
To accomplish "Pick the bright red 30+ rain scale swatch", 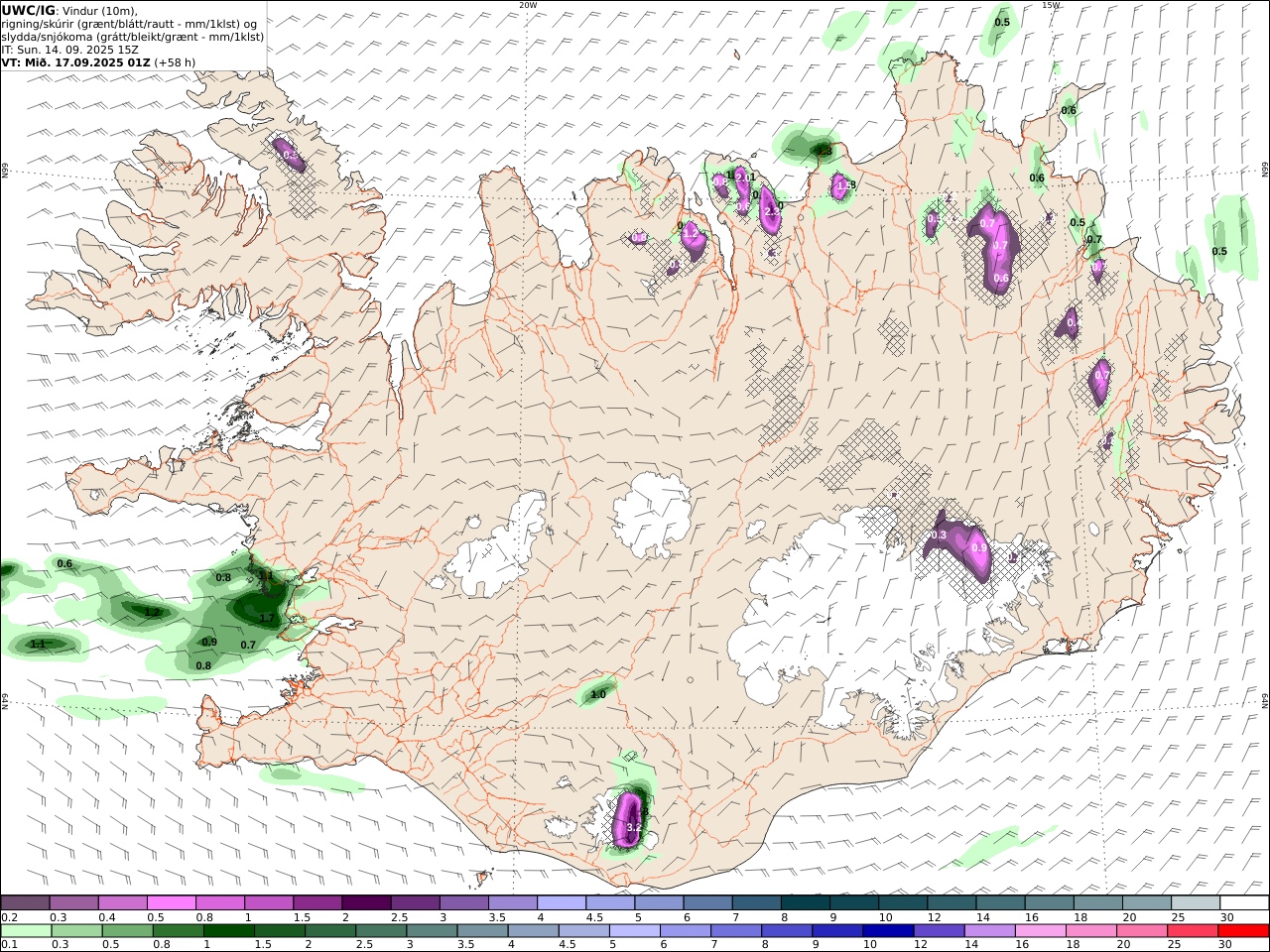I will click(x=1243, y=931).
